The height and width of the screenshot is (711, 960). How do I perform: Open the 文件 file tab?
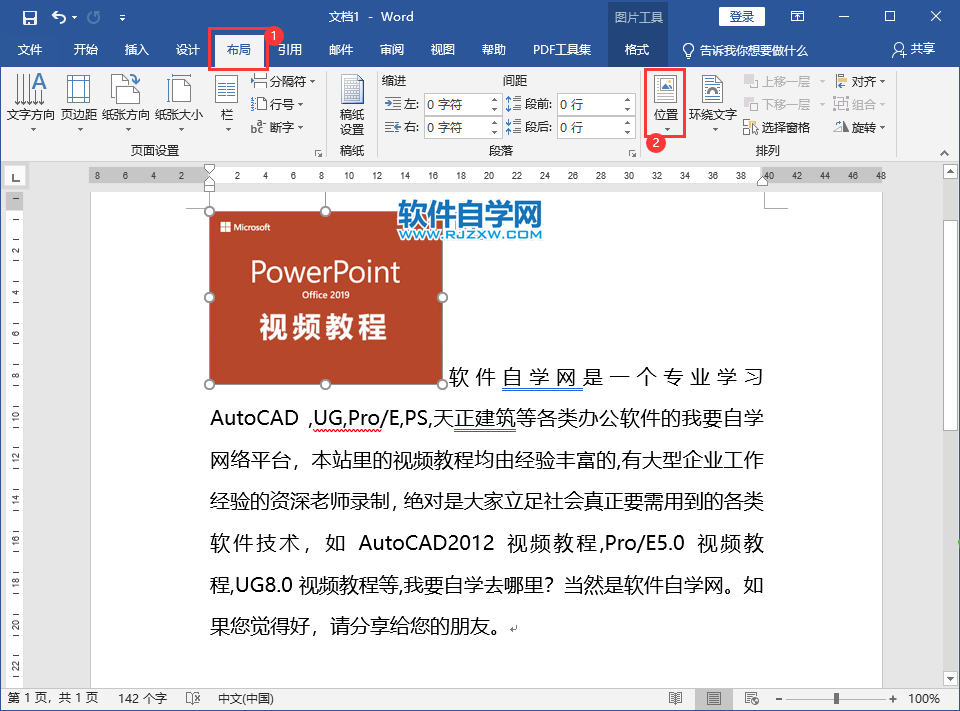click(29, 50)
